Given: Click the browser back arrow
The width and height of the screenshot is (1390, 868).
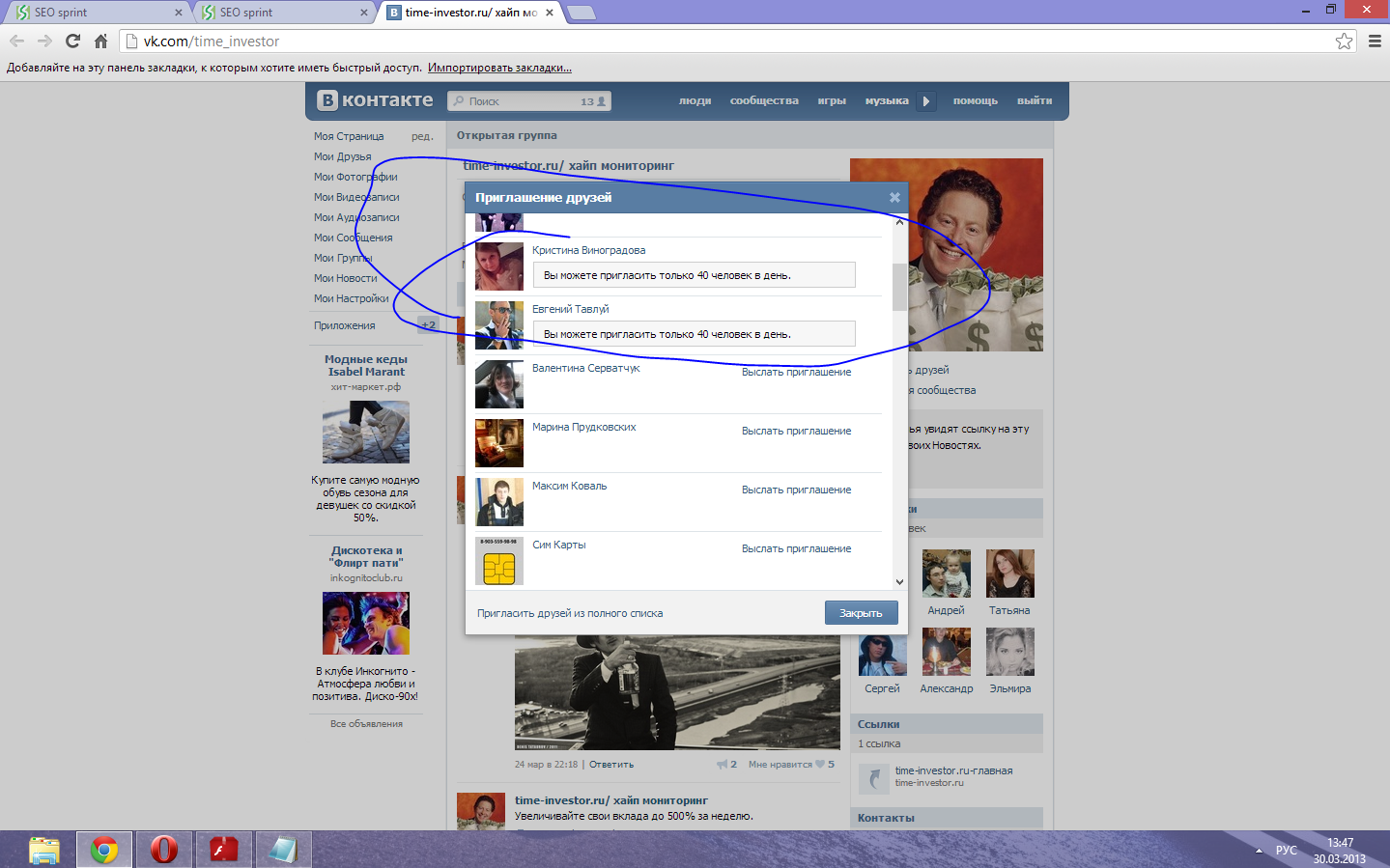Looking at the screenshot, I should [x=16, y=42].
